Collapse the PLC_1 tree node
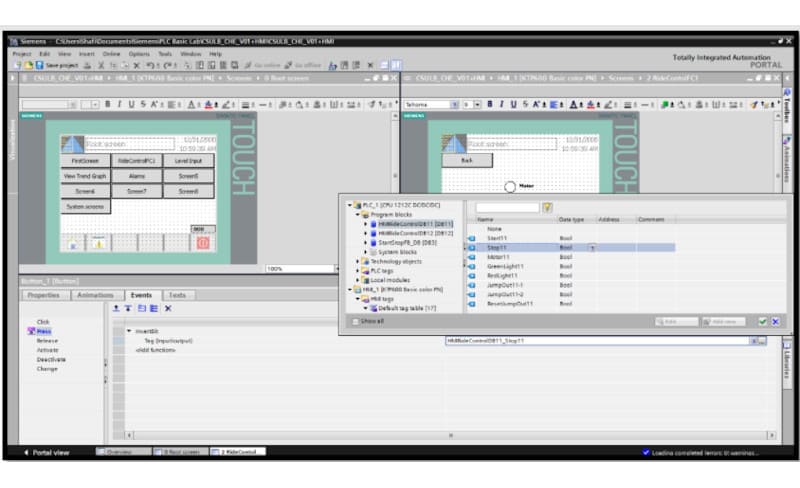800x488 pixels. pos(350,205)
